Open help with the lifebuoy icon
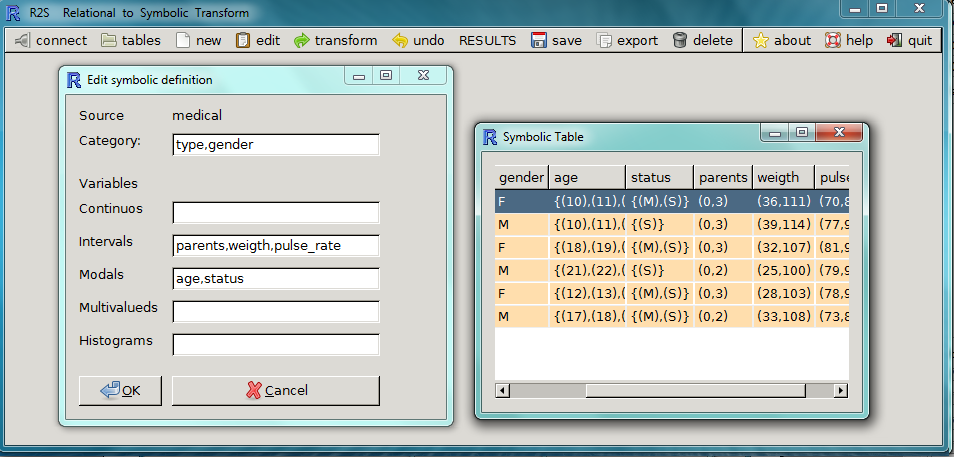The height and width of the screenshot is (457, 954). (832, 41)
